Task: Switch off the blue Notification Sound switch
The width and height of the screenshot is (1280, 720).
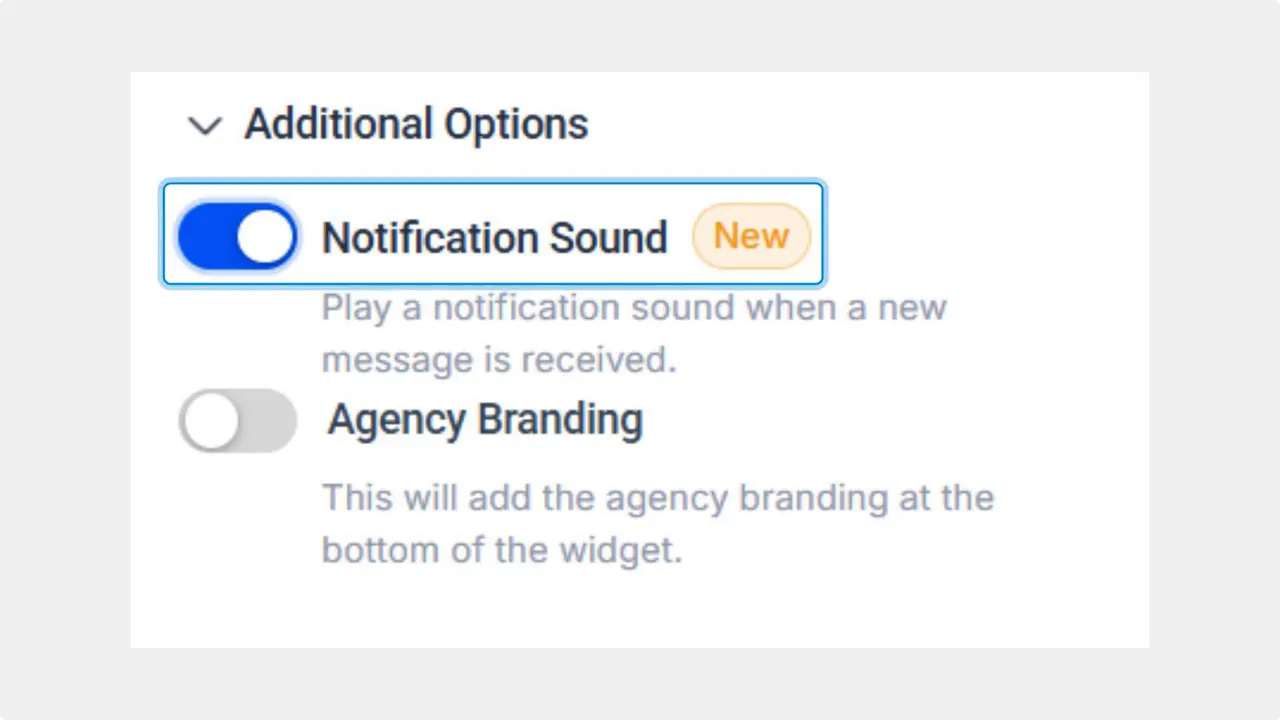Action: click(x=237, y=236)
